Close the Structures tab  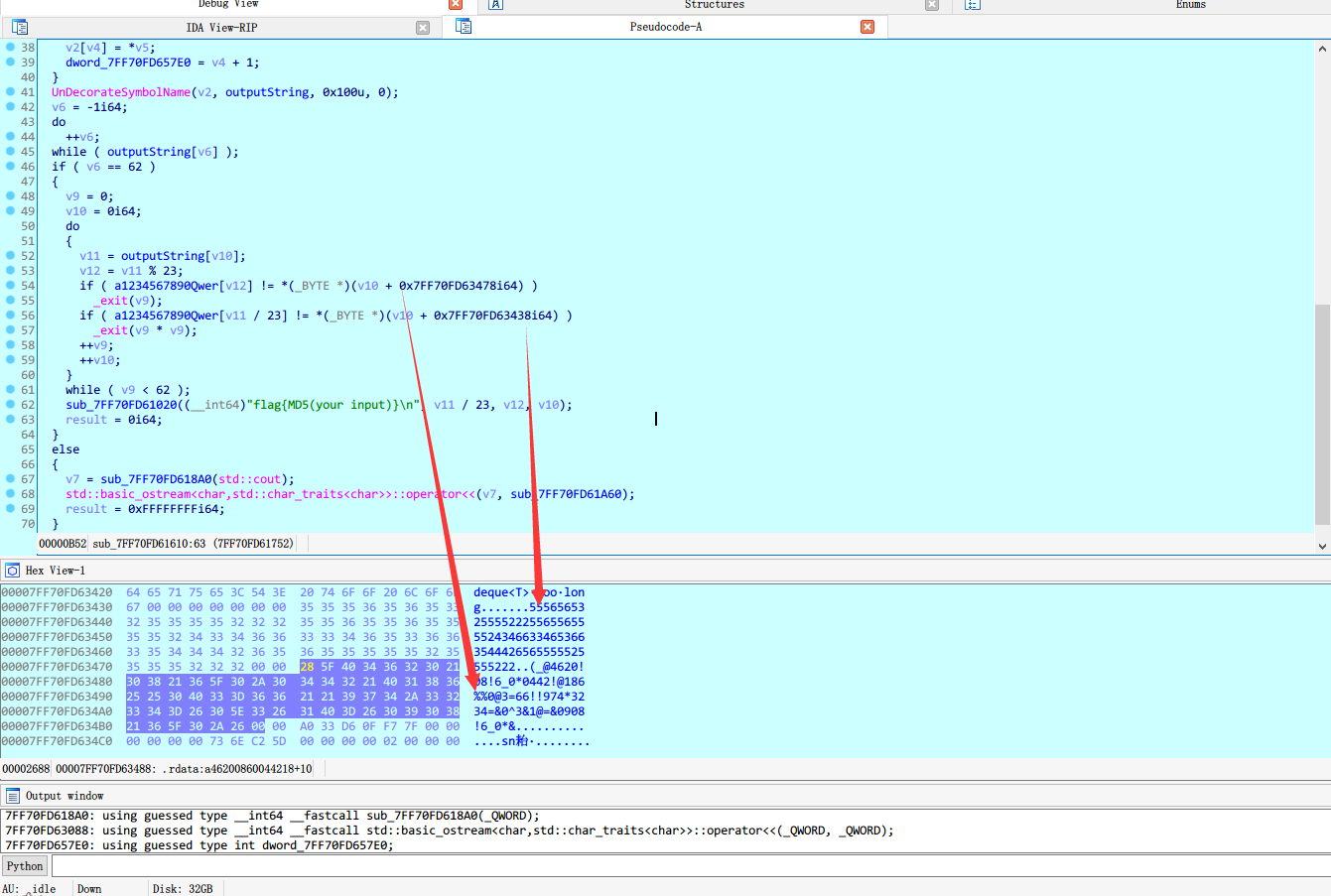coord(931,4)
